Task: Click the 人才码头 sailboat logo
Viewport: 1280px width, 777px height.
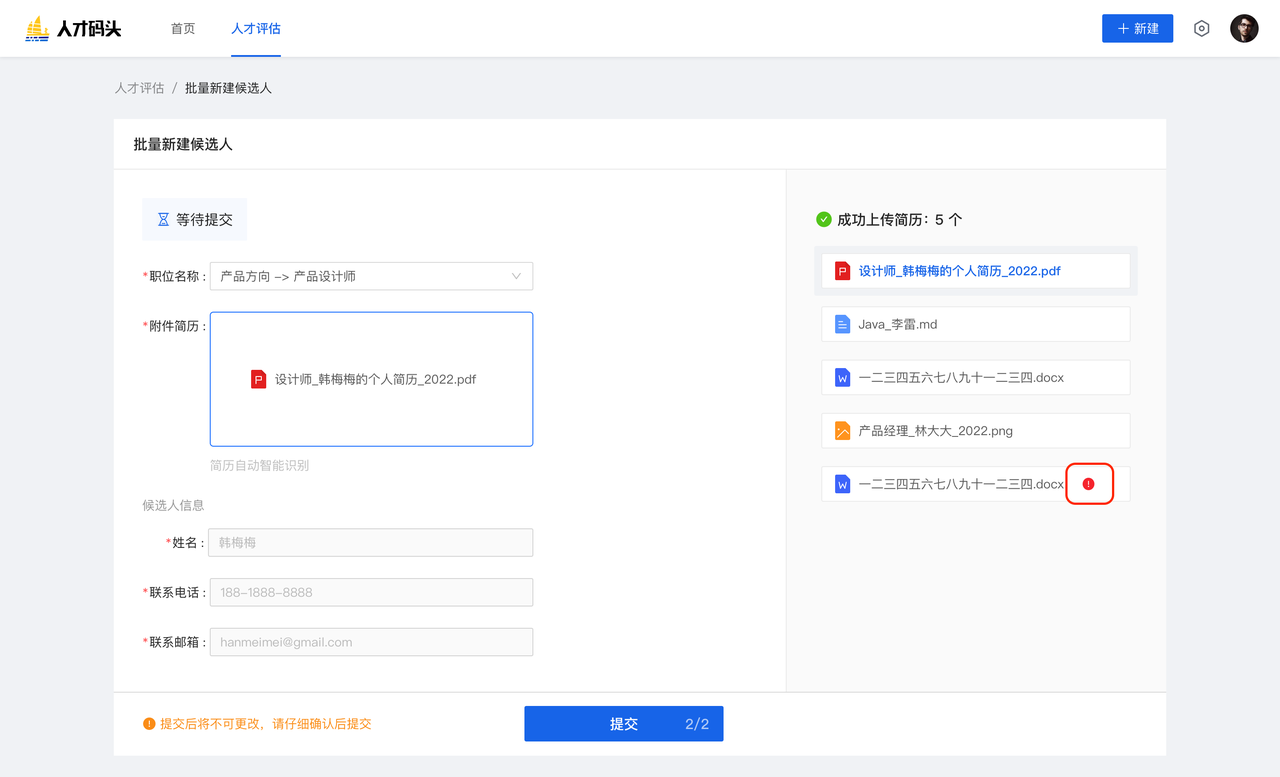Action: point(38,28)
